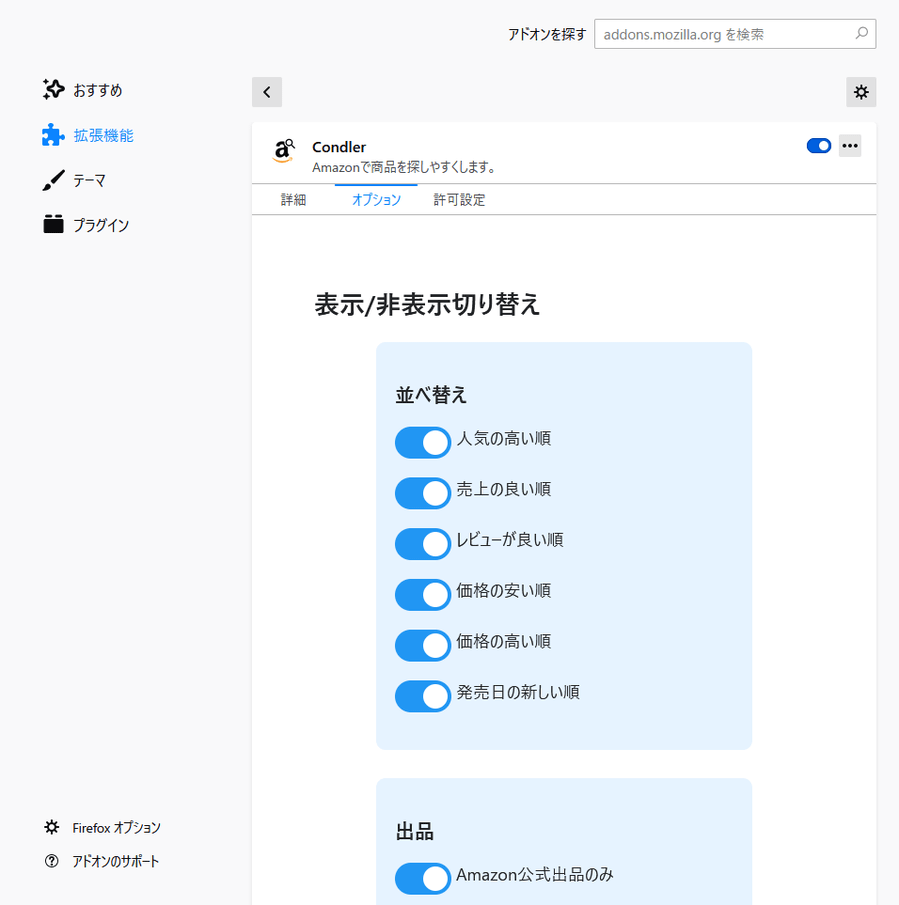
Task: Click the 出品 section title
Action: (x=414, y=832)
